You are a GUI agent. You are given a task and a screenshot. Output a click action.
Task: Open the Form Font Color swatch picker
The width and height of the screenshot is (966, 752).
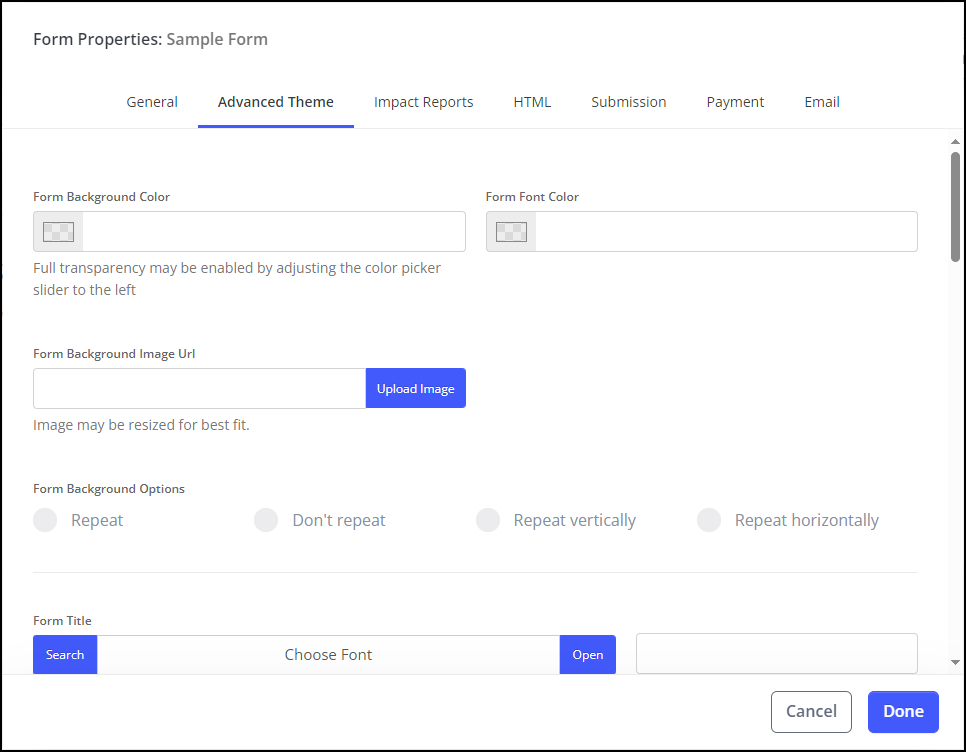[x=511, y=232]
